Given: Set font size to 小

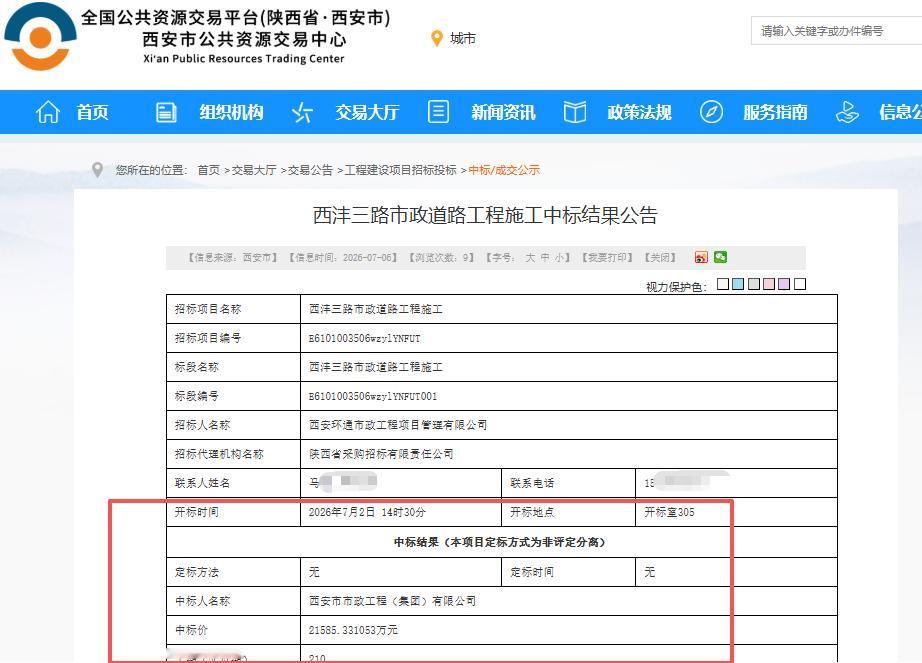Looking at the screenshot, I should pos(559,257).
